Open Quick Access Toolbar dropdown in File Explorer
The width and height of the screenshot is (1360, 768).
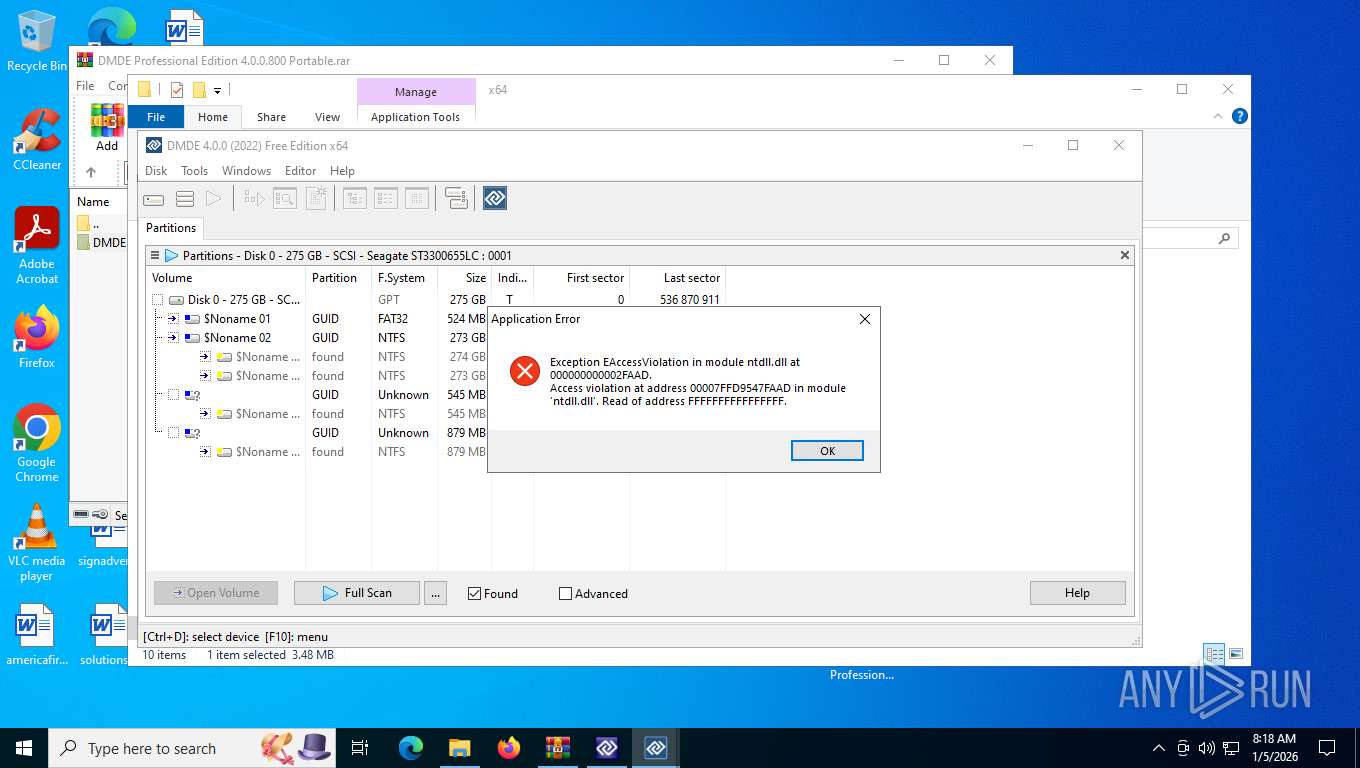coord(217,90)
